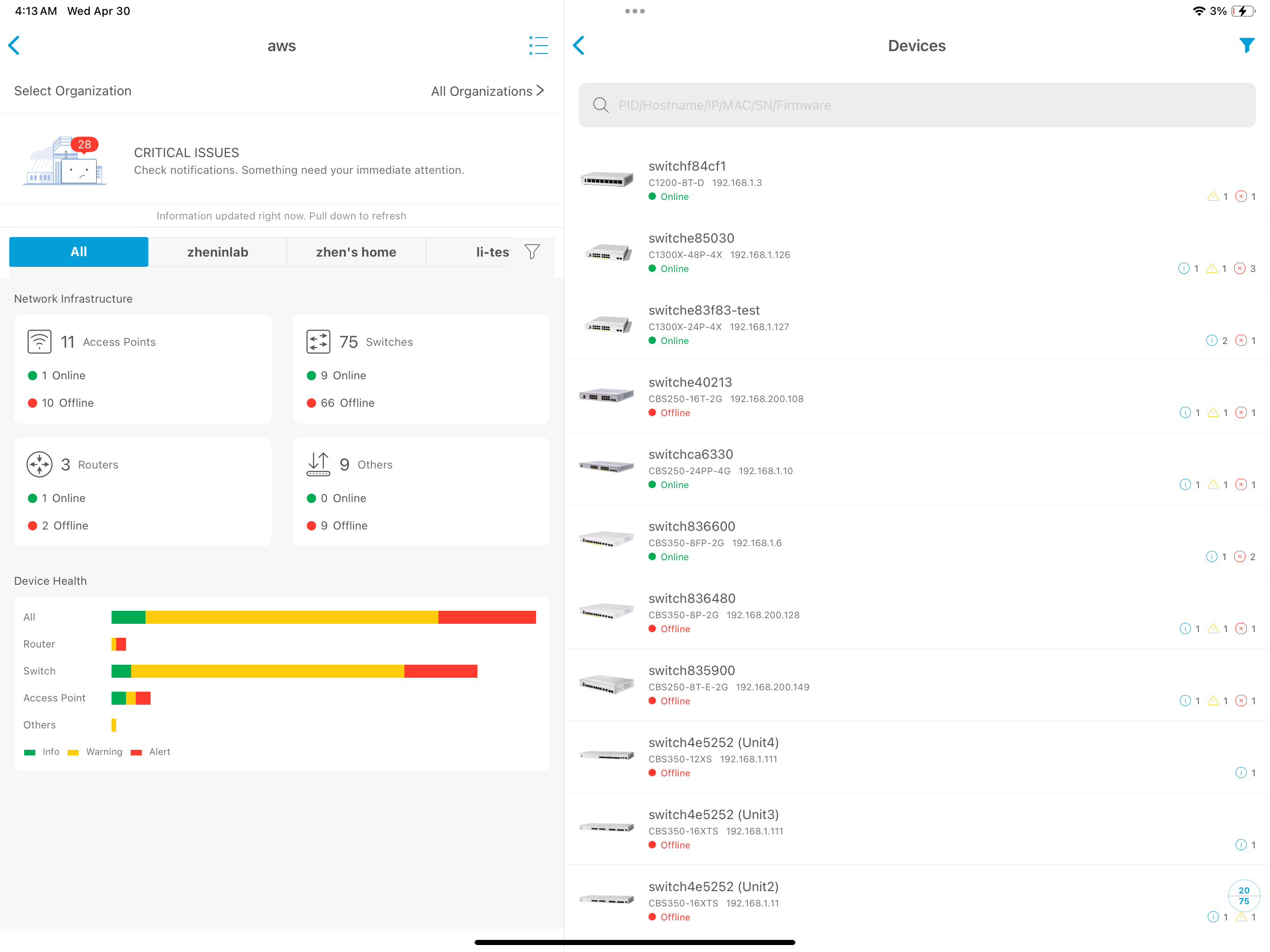Viewport: 1270px width, 952px height.
Task: Tap the info icon on switche83f83-test
Action: (1211, 340)
